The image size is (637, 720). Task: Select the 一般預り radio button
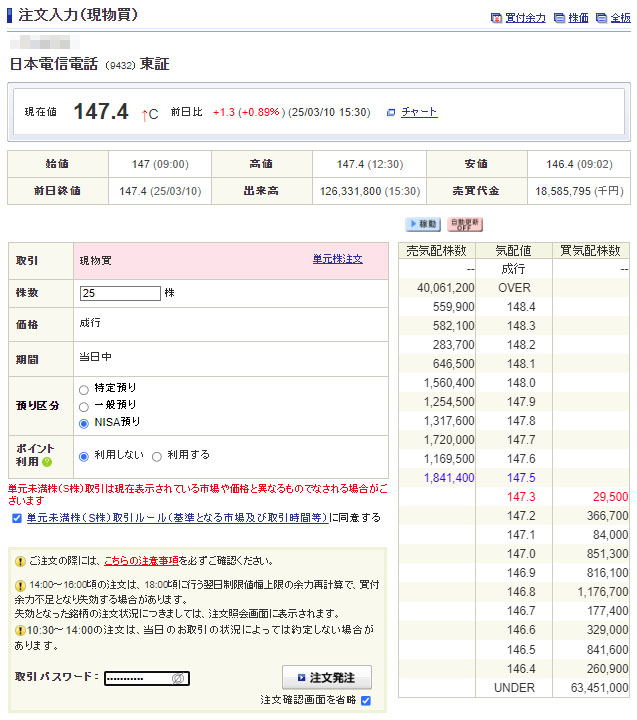click(x=84, y=405)
